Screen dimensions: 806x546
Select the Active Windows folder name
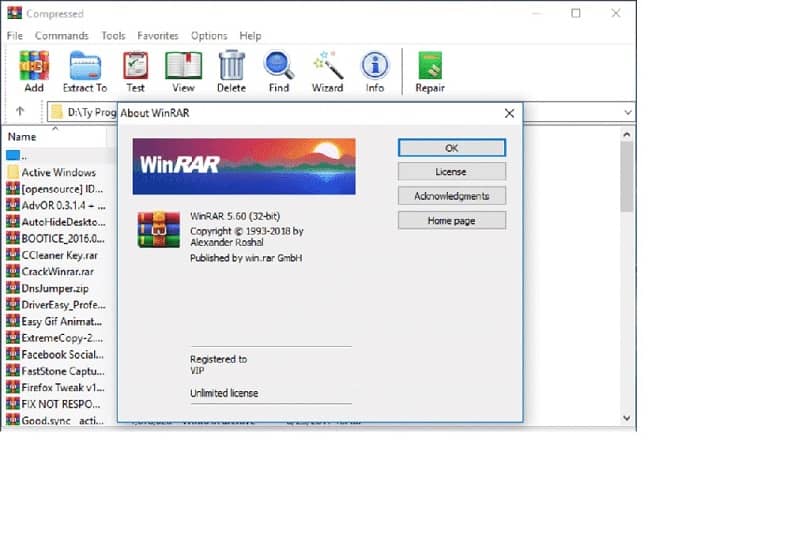59,172
